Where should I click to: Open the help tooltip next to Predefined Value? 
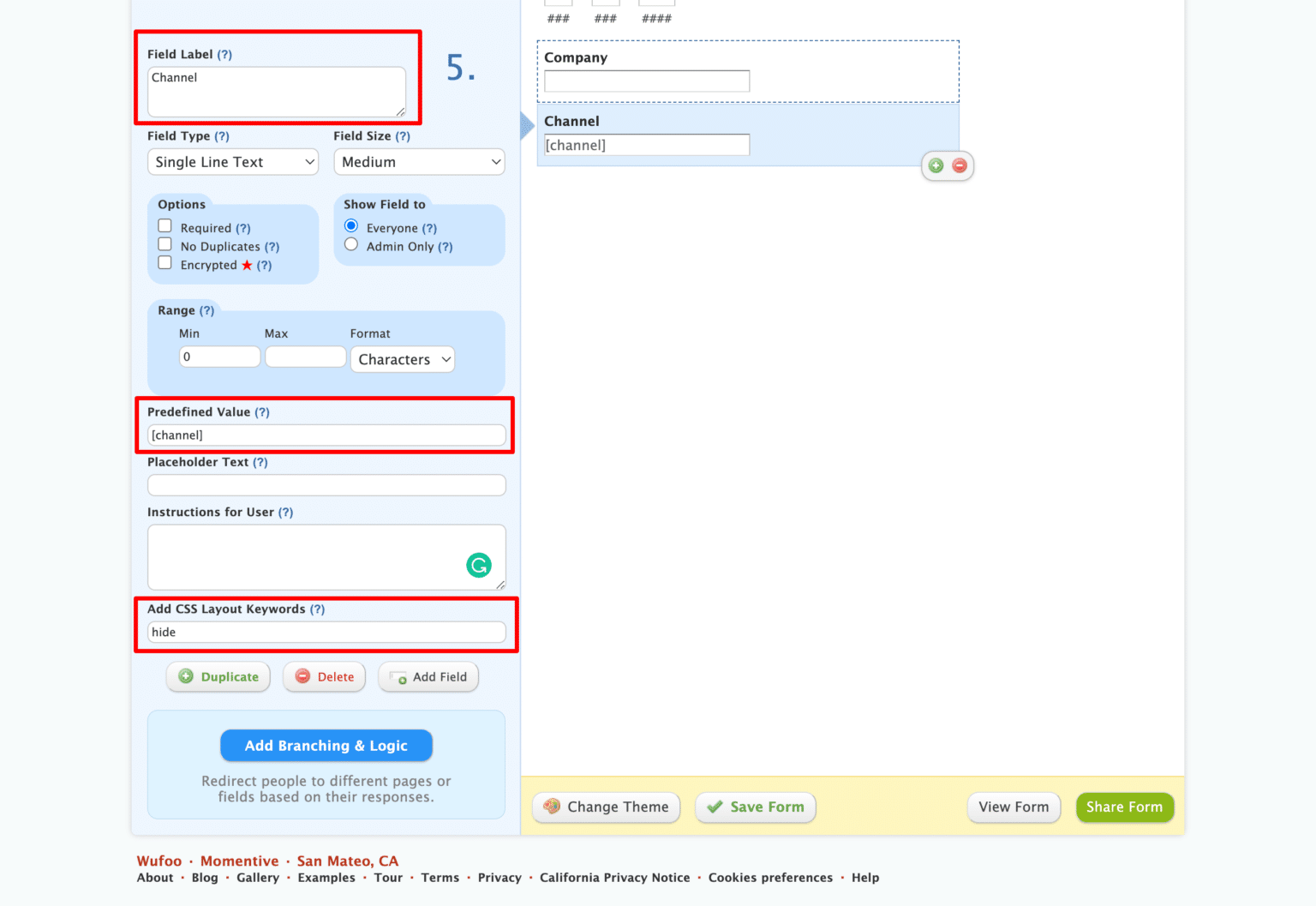(x=263, y=411)
